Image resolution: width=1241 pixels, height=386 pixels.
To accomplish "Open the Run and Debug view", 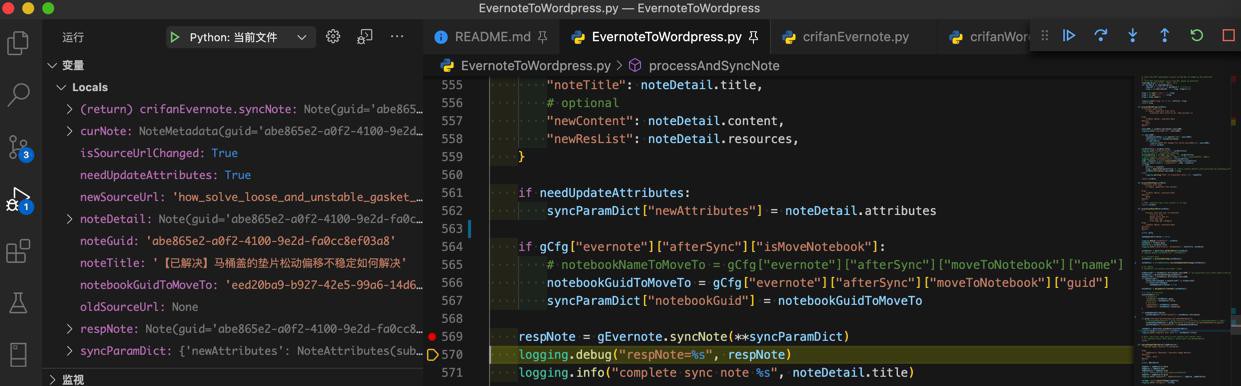I will 18,199.
